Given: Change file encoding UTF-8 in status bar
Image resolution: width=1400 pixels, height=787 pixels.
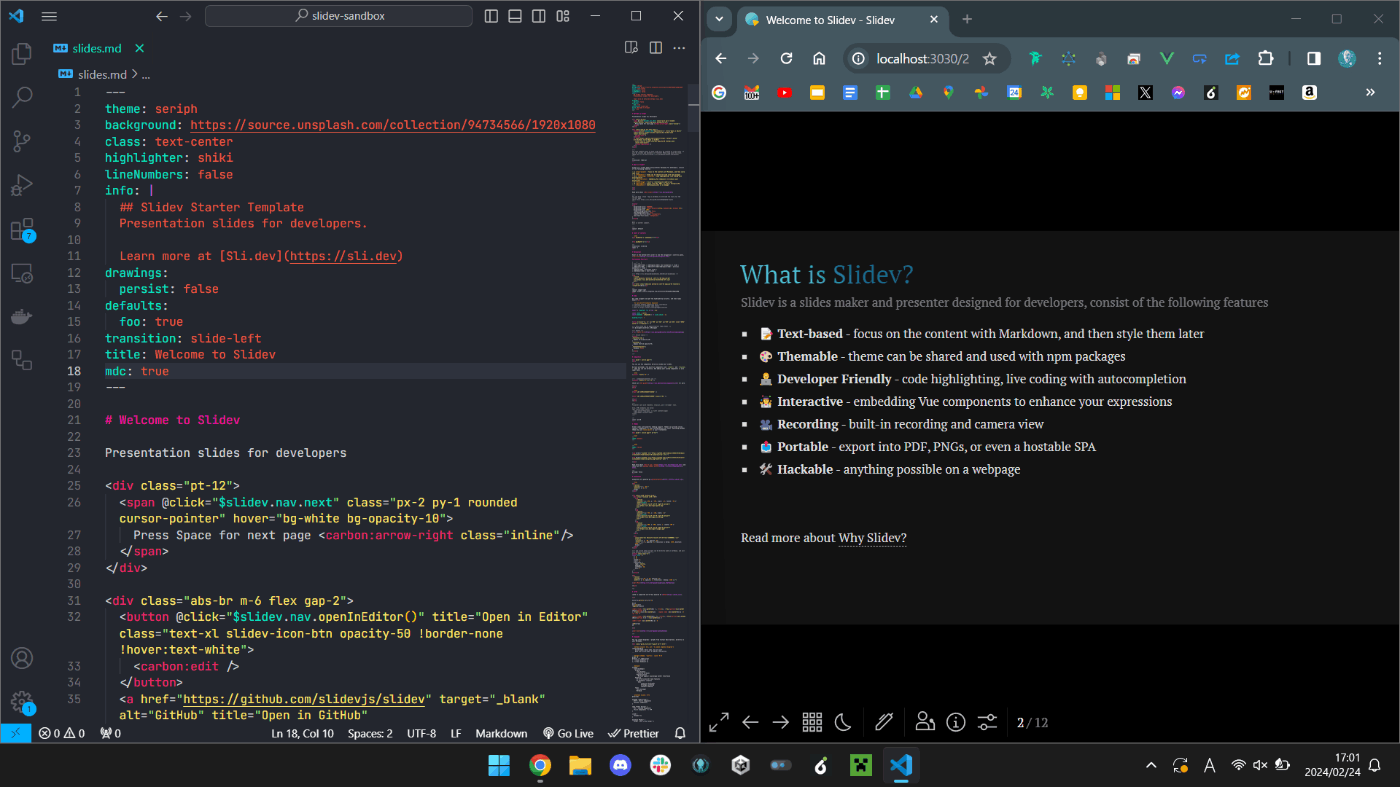Looking at the screenshot, I should pos(421,733).
